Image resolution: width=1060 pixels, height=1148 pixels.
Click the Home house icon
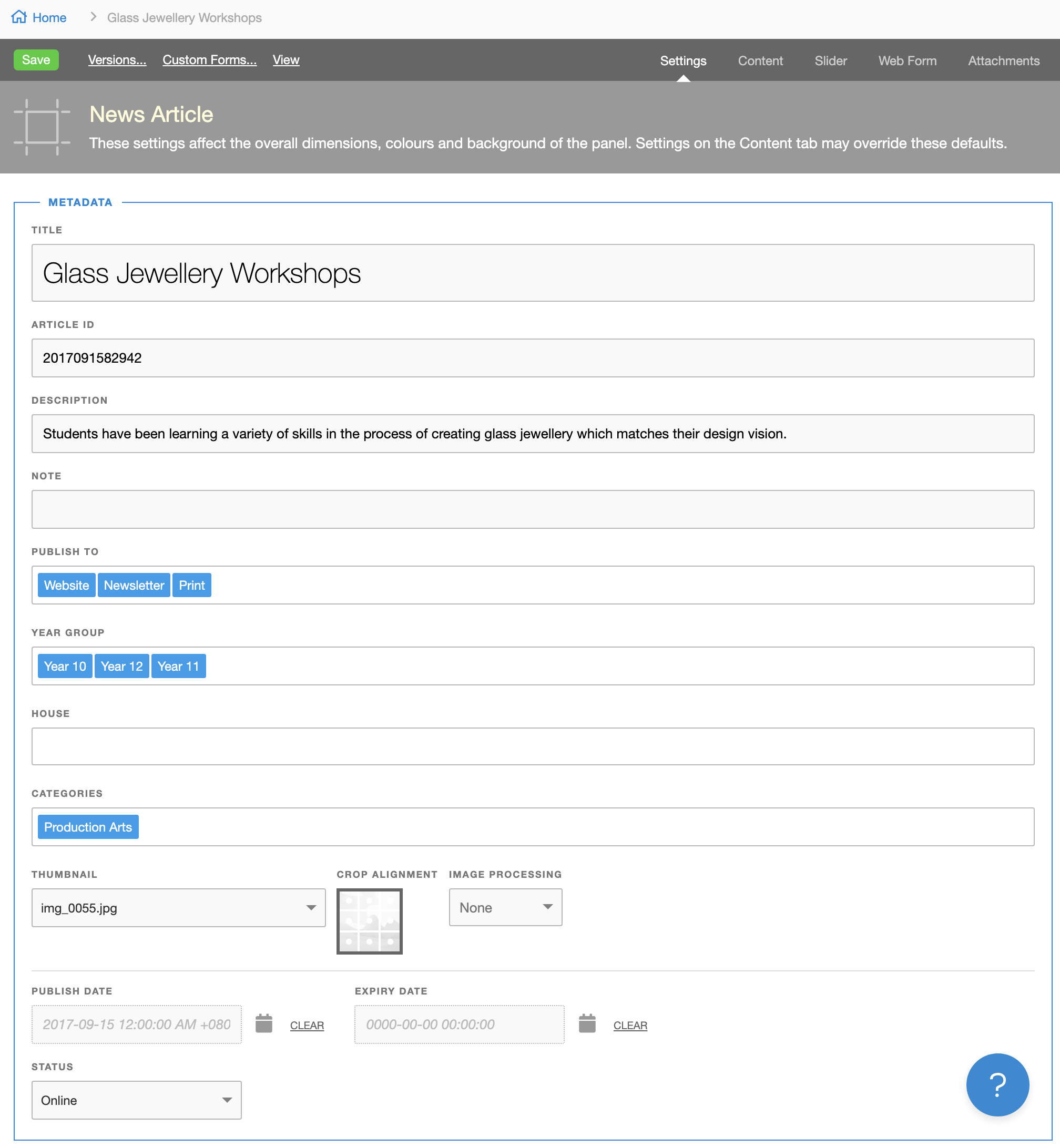tap(19, 17)
